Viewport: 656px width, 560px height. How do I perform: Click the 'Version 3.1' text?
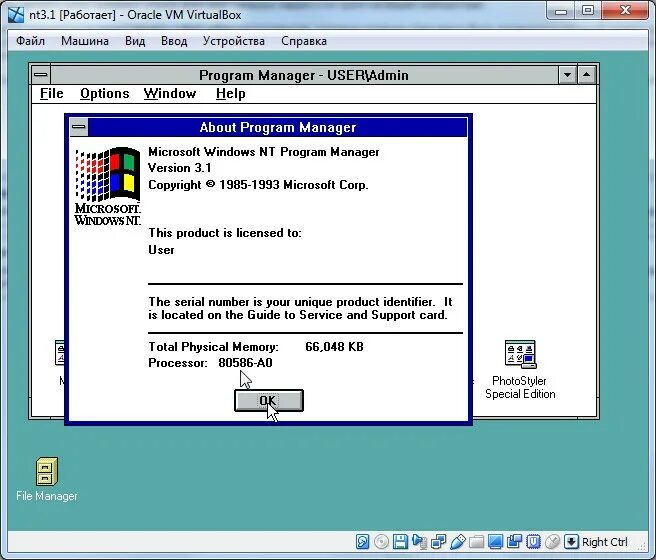[x=179, y=168]
